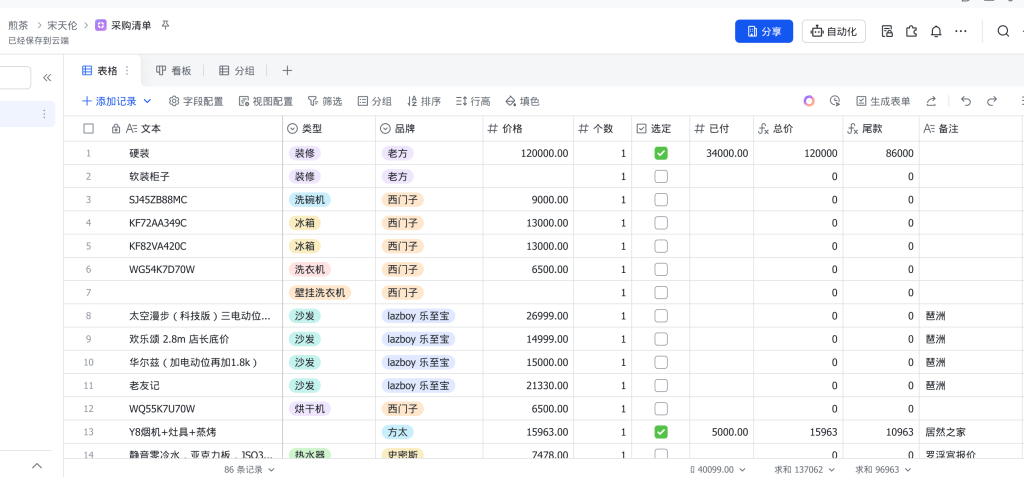Open the search magnifier icon
1024x477 pixels.
(1003, 32)
